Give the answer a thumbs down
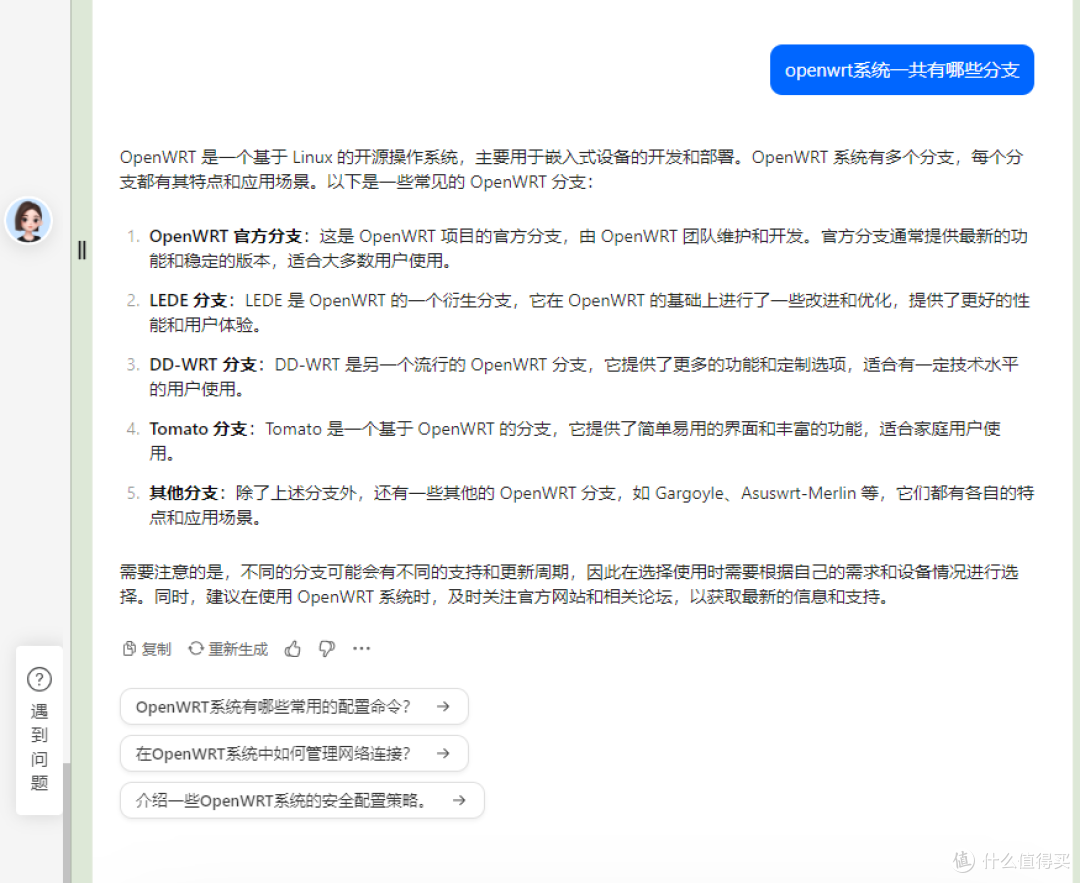The height and width of the screenshot is (883, 1080). coord(326,649)
